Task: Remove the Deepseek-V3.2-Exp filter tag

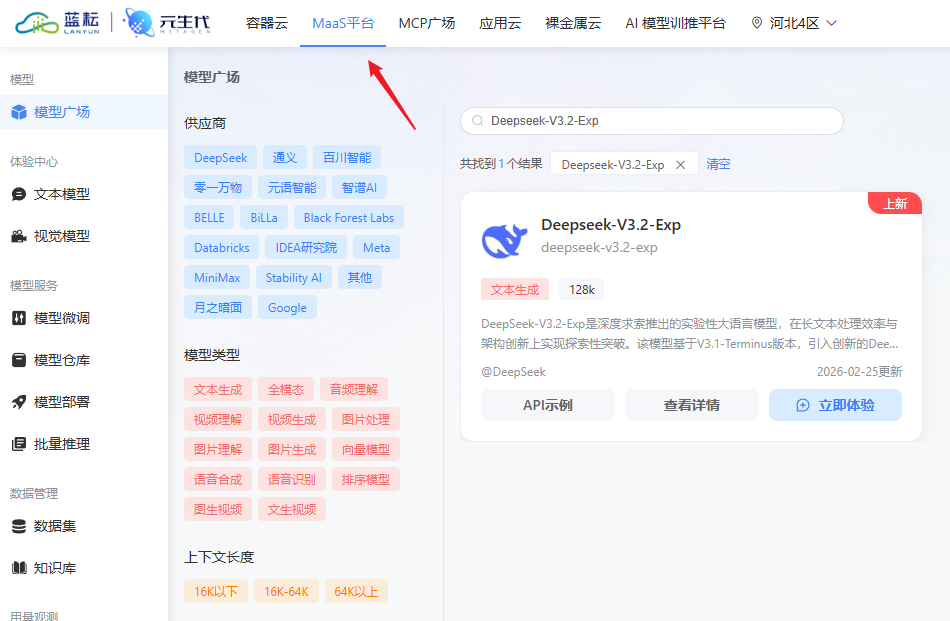Action: point(680,165)
